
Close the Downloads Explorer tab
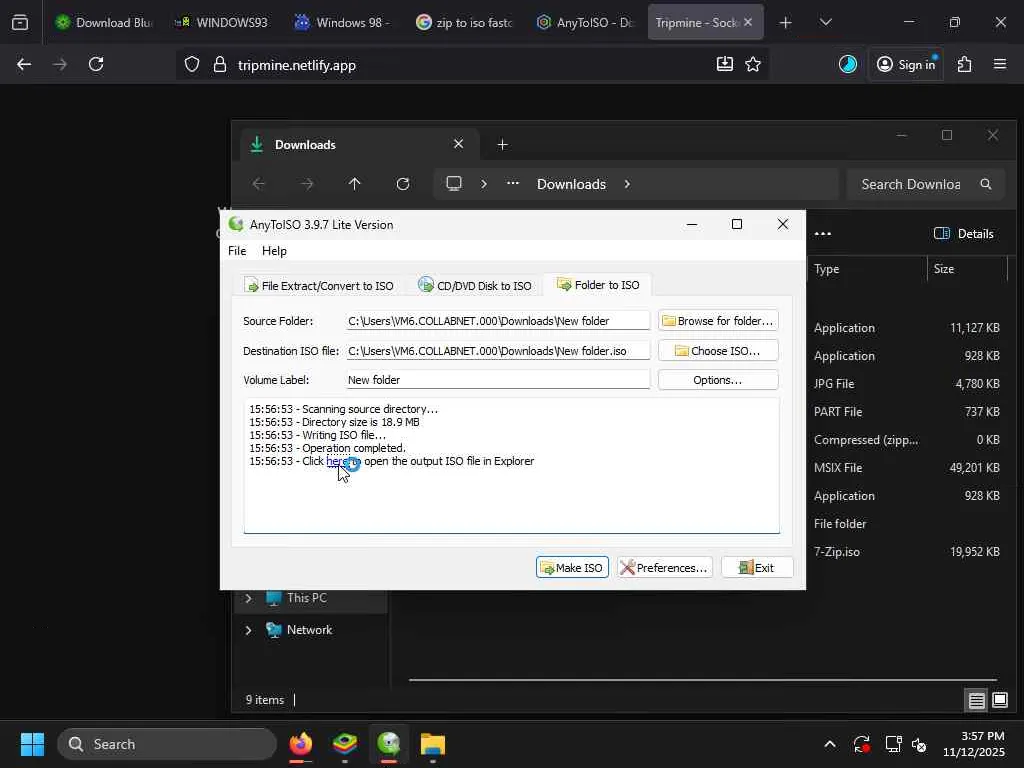[458, 144]
